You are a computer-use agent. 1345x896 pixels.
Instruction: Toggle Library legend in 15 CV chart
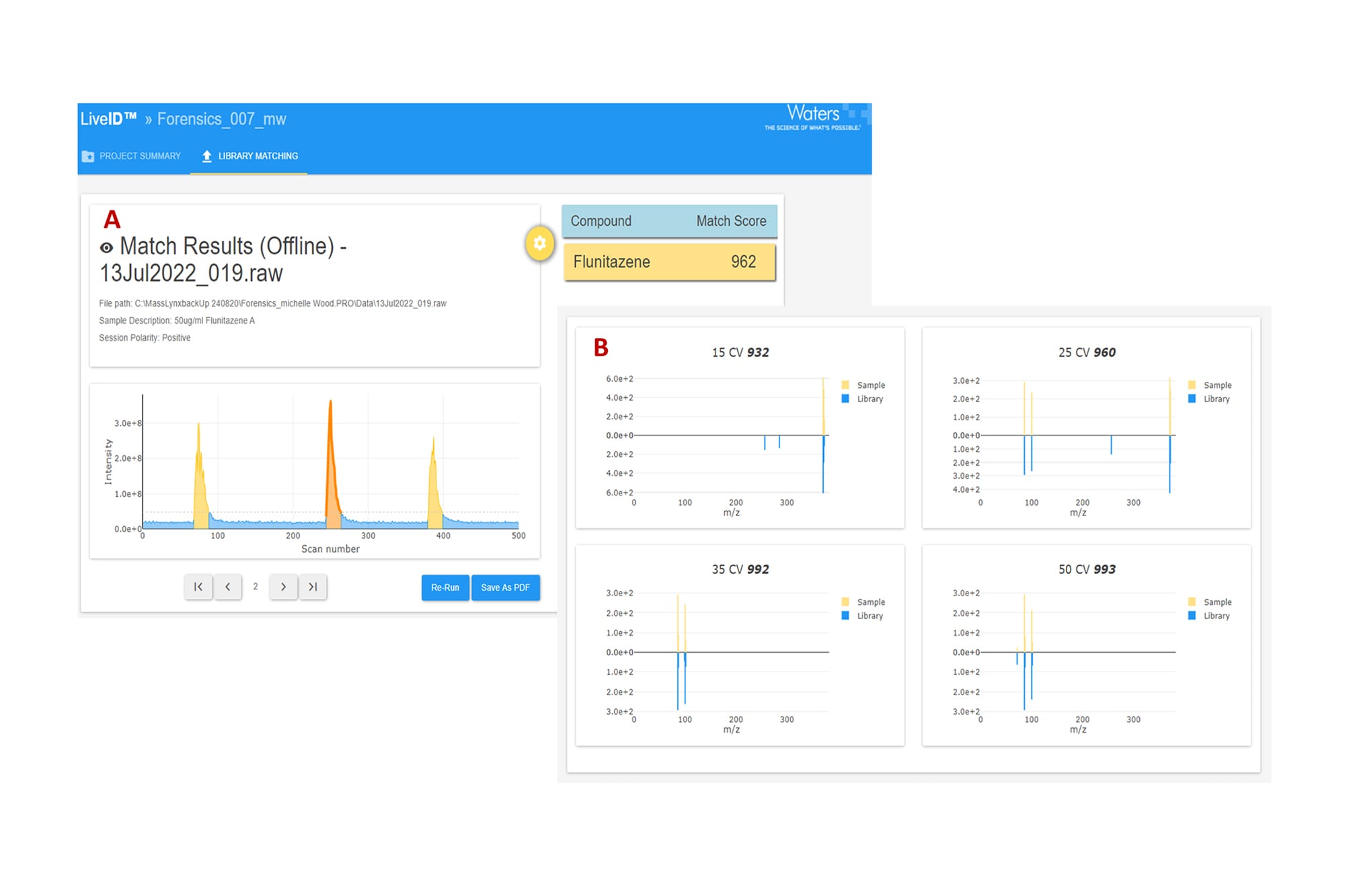tap(863, 399)
